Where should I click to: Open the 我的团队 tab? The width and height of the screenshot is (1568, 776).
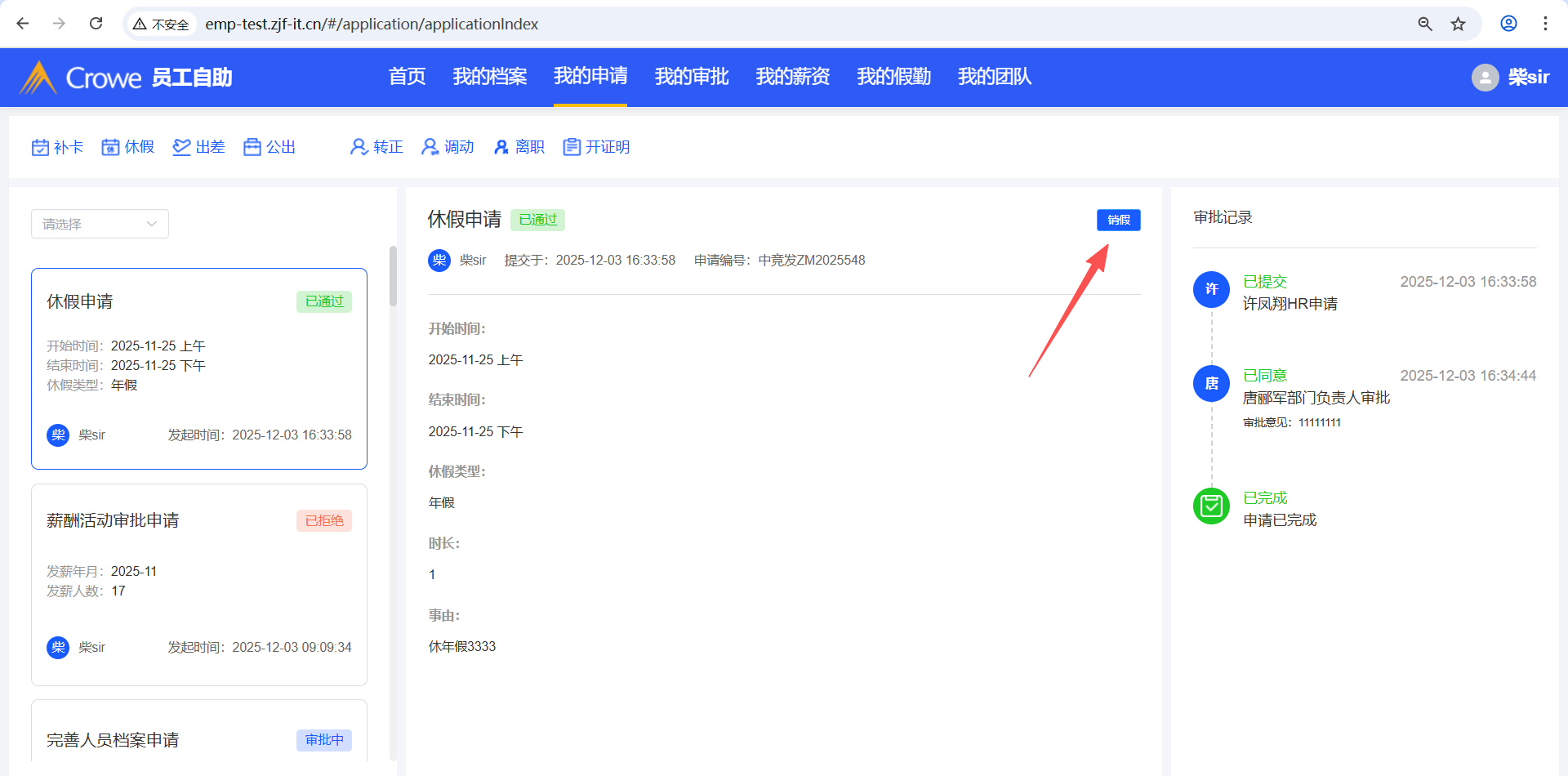click(x=994, y=77)
